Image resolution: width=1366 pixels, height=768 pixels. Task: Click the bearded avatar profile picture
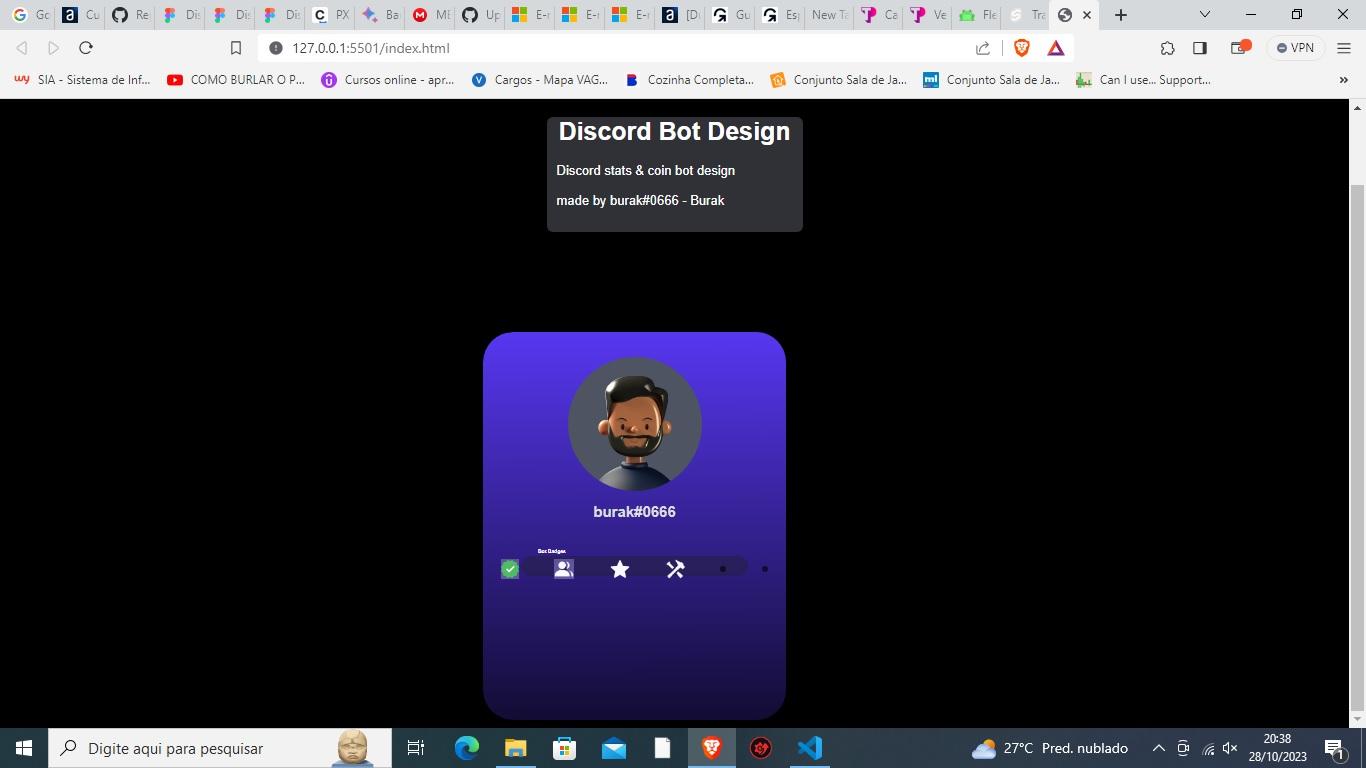pos(635,424)
